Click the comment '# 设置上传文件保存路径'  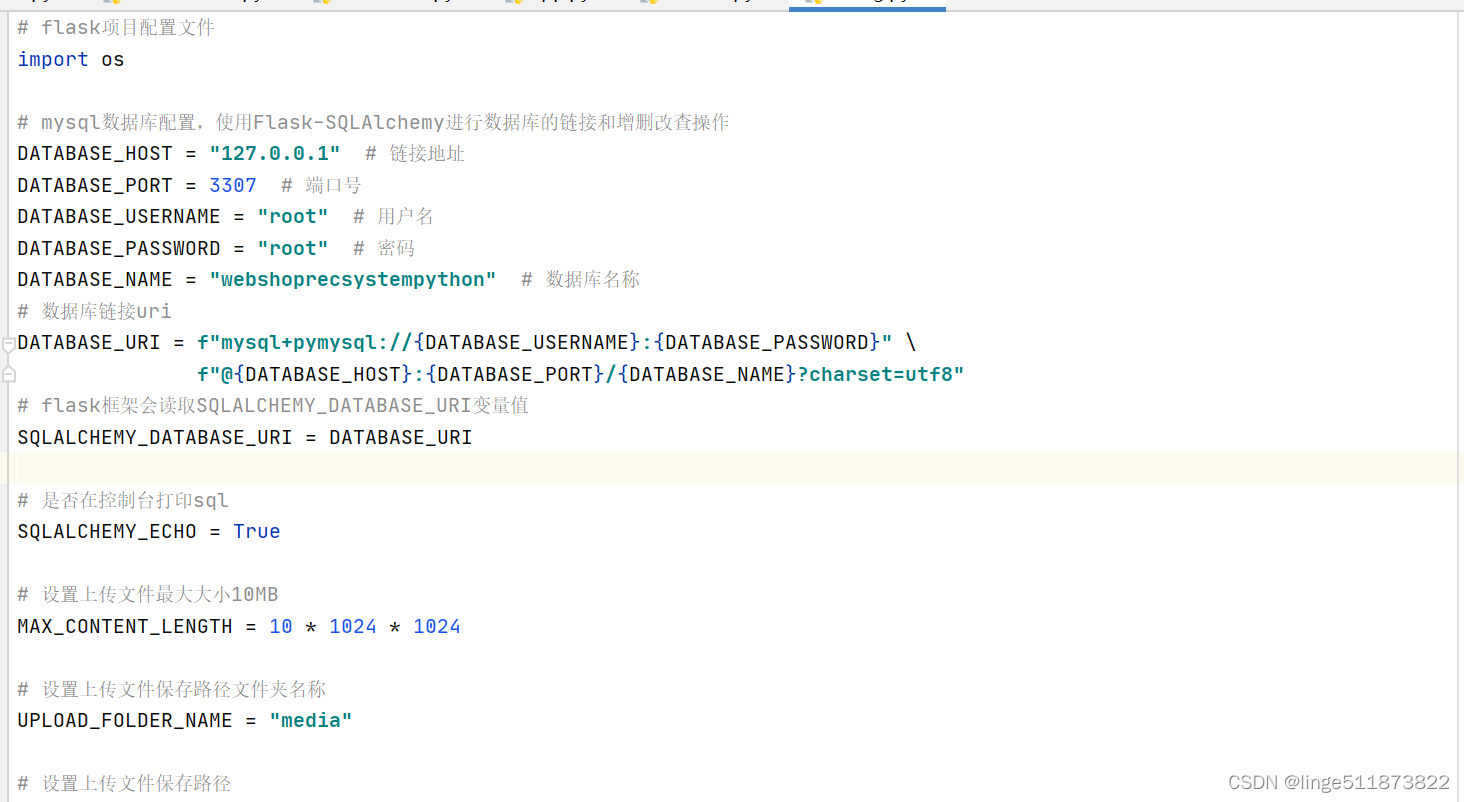[124, 783]
